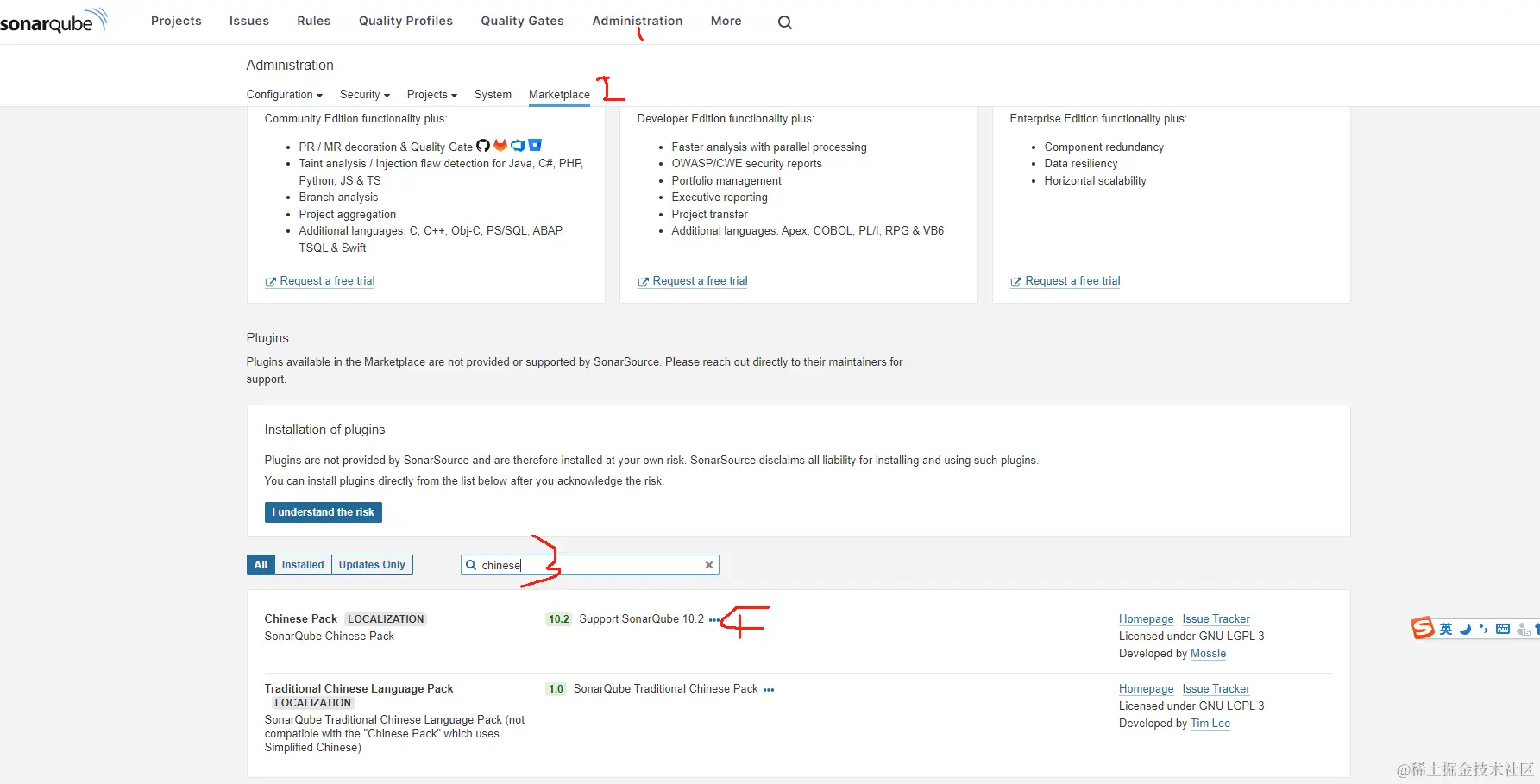Open the Sogou soft keyboard icon

(1503, 629)
